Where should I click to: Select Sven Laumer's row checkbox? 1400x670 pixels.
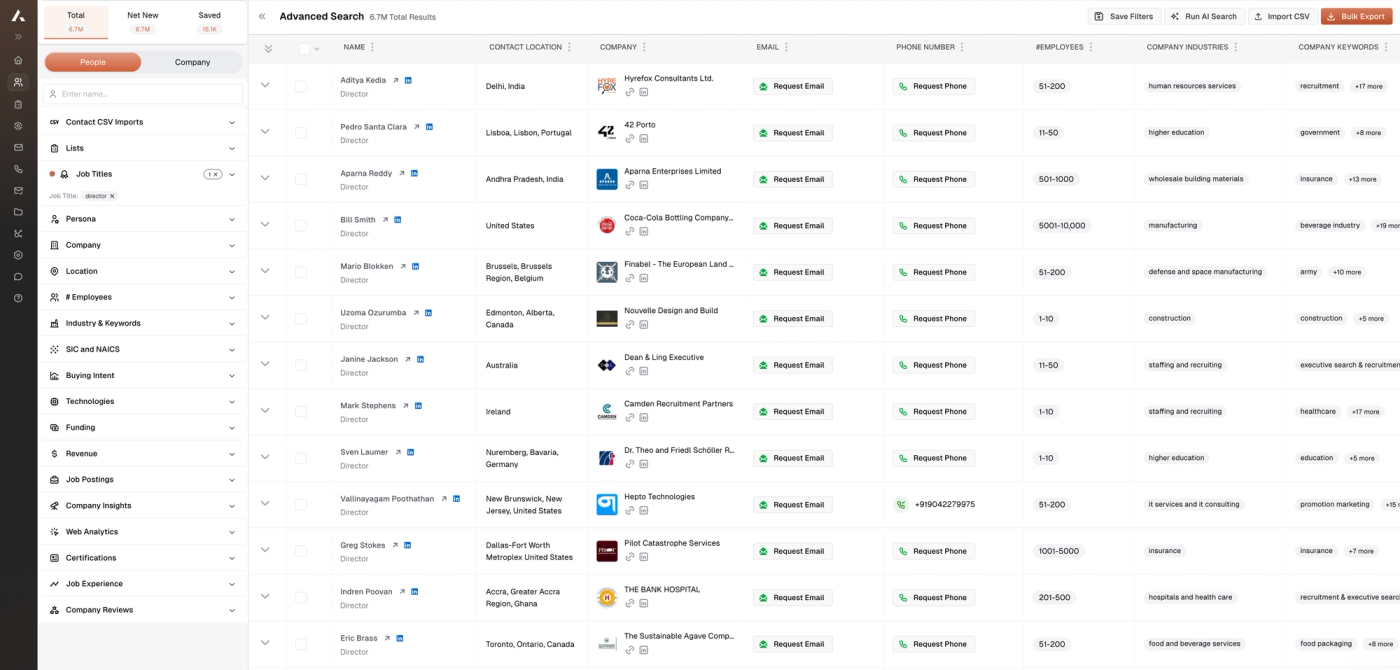[x=301, y=458]
